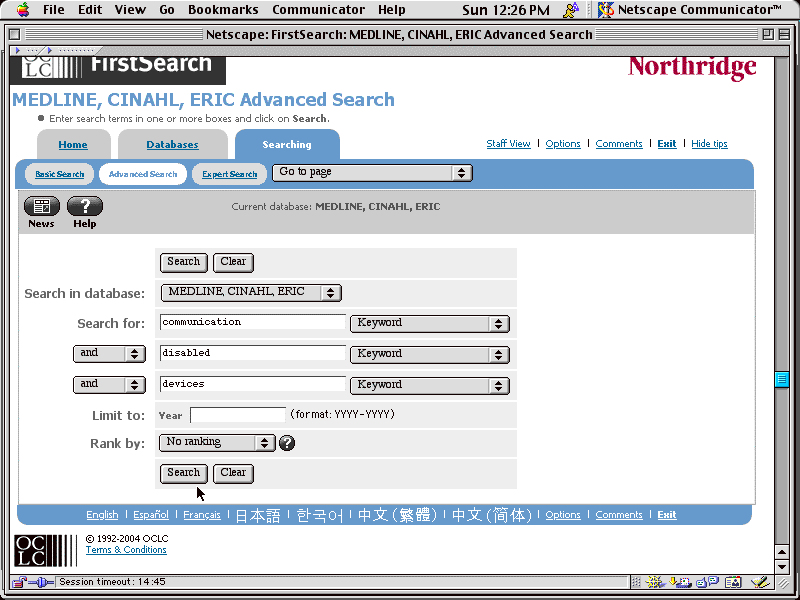
Task: Click the bottom Search button
Action: click(184, 473)
